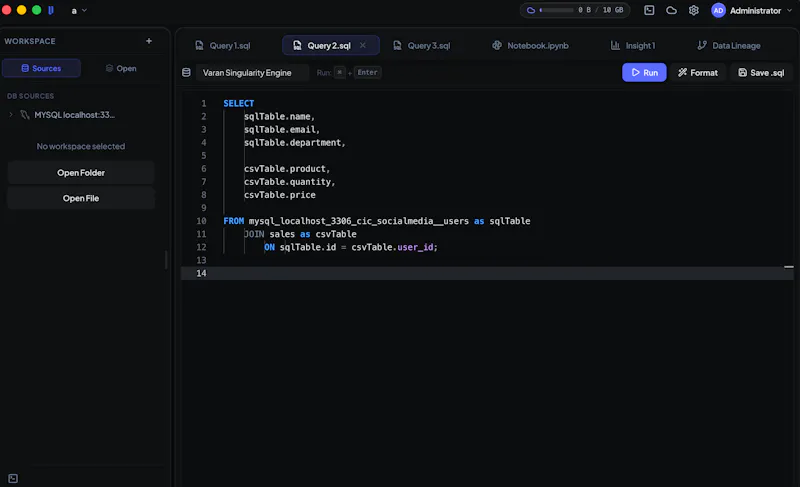Click database icon beside engine selector
Viewport: 800px width, 487px height.
(186, 72)
